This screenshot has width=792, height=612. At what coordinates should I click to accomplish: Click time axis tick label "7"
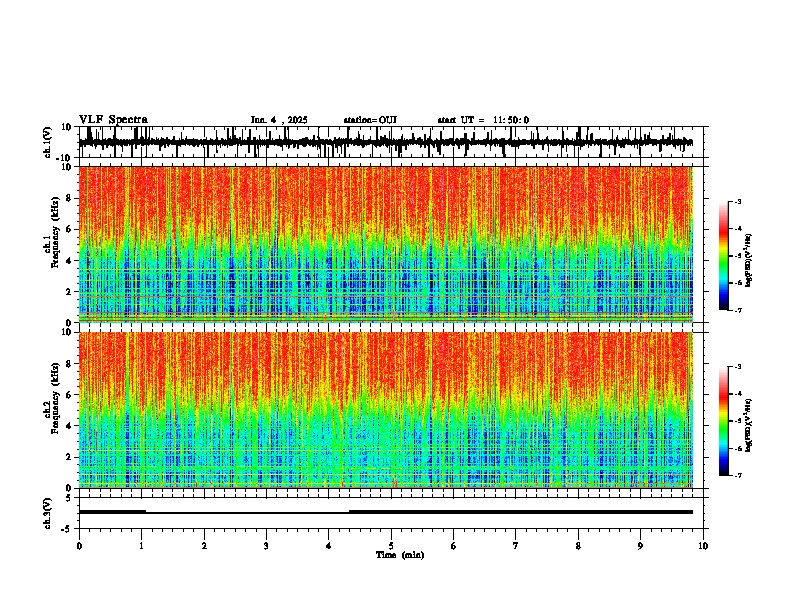(516, 546)
